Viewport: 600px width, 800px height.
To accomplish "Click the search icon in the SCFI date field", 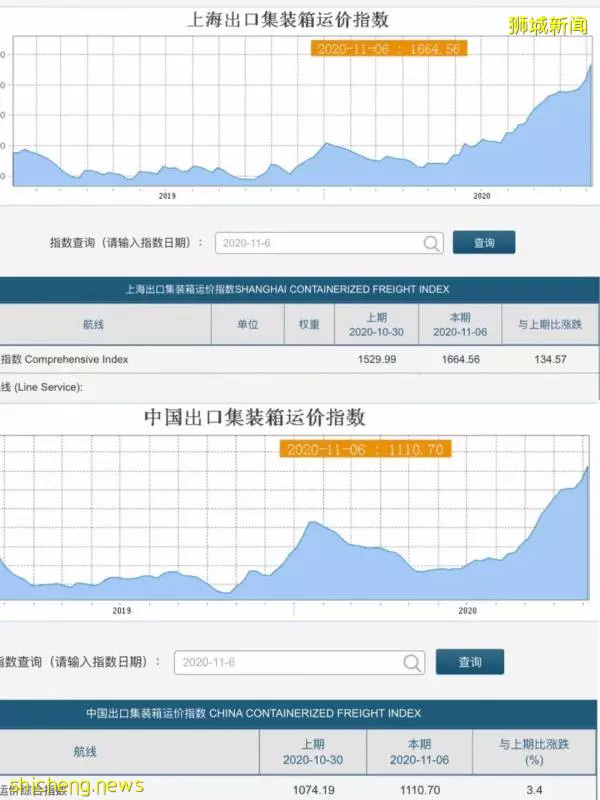I will (x=432, y=243).
